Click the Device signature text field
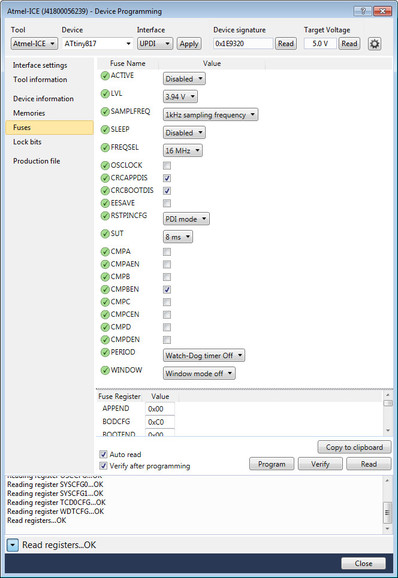This screenshot has height=578, width=398. [x=243, y=43]
